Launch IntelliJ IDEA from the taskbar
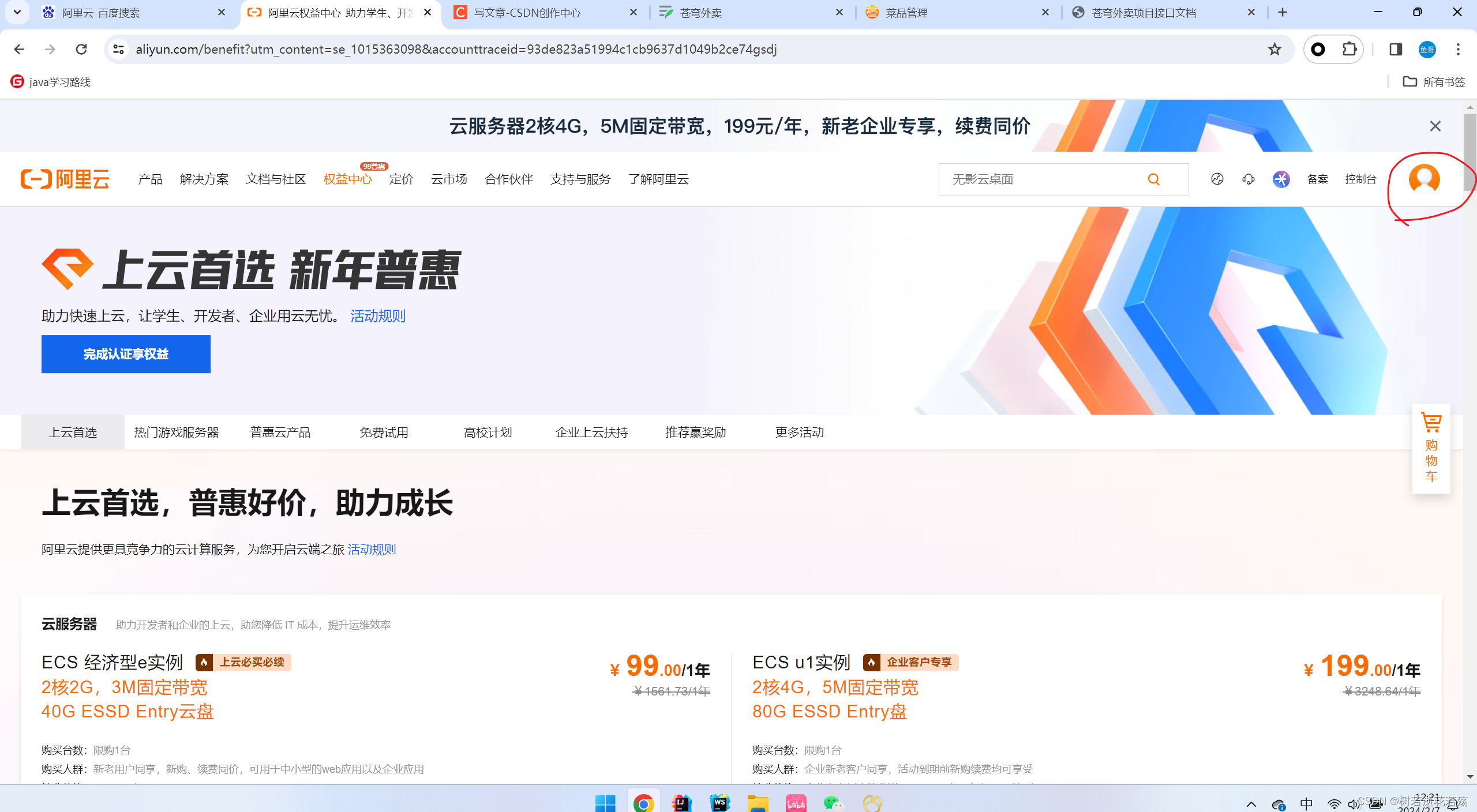This screenshot has width=1477, height=812. tap(681, 802)
